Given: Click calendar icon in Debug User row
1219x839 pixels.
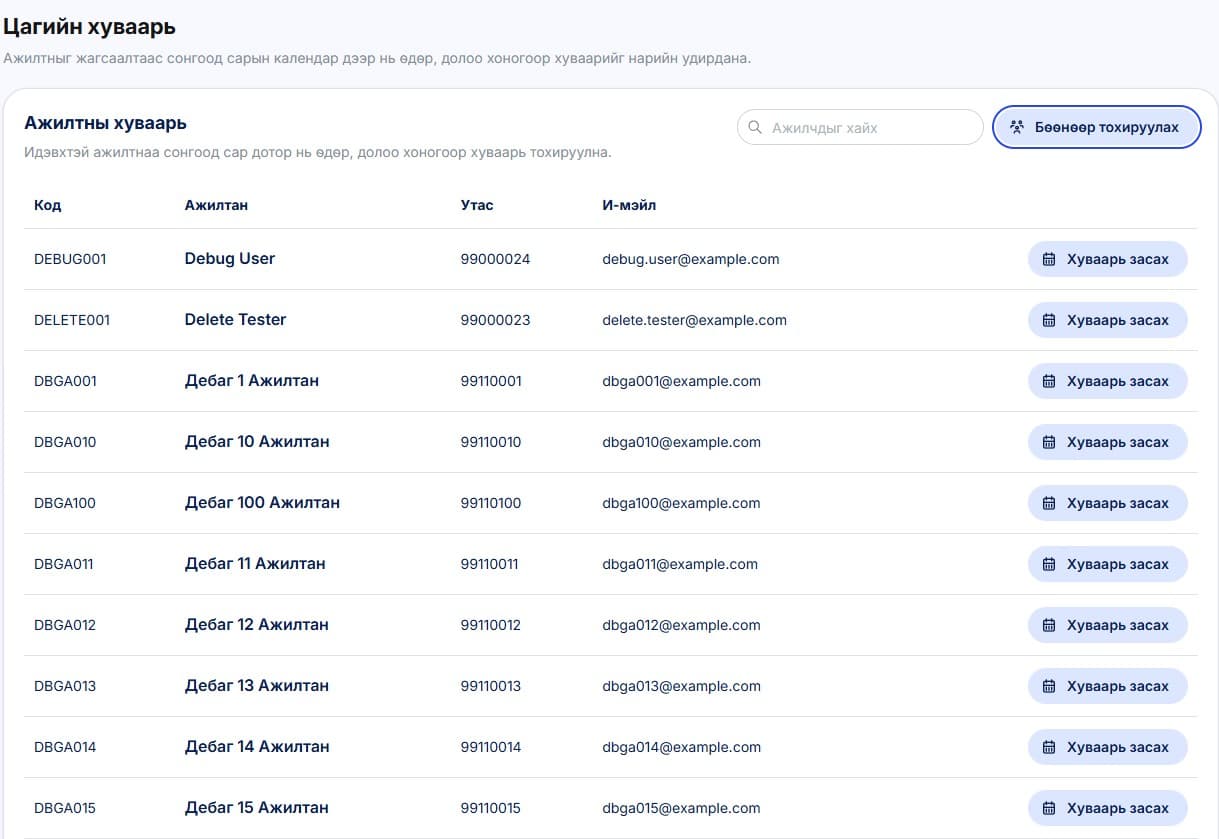Looking at the screenshot, I should click(x=1049, y=259).
